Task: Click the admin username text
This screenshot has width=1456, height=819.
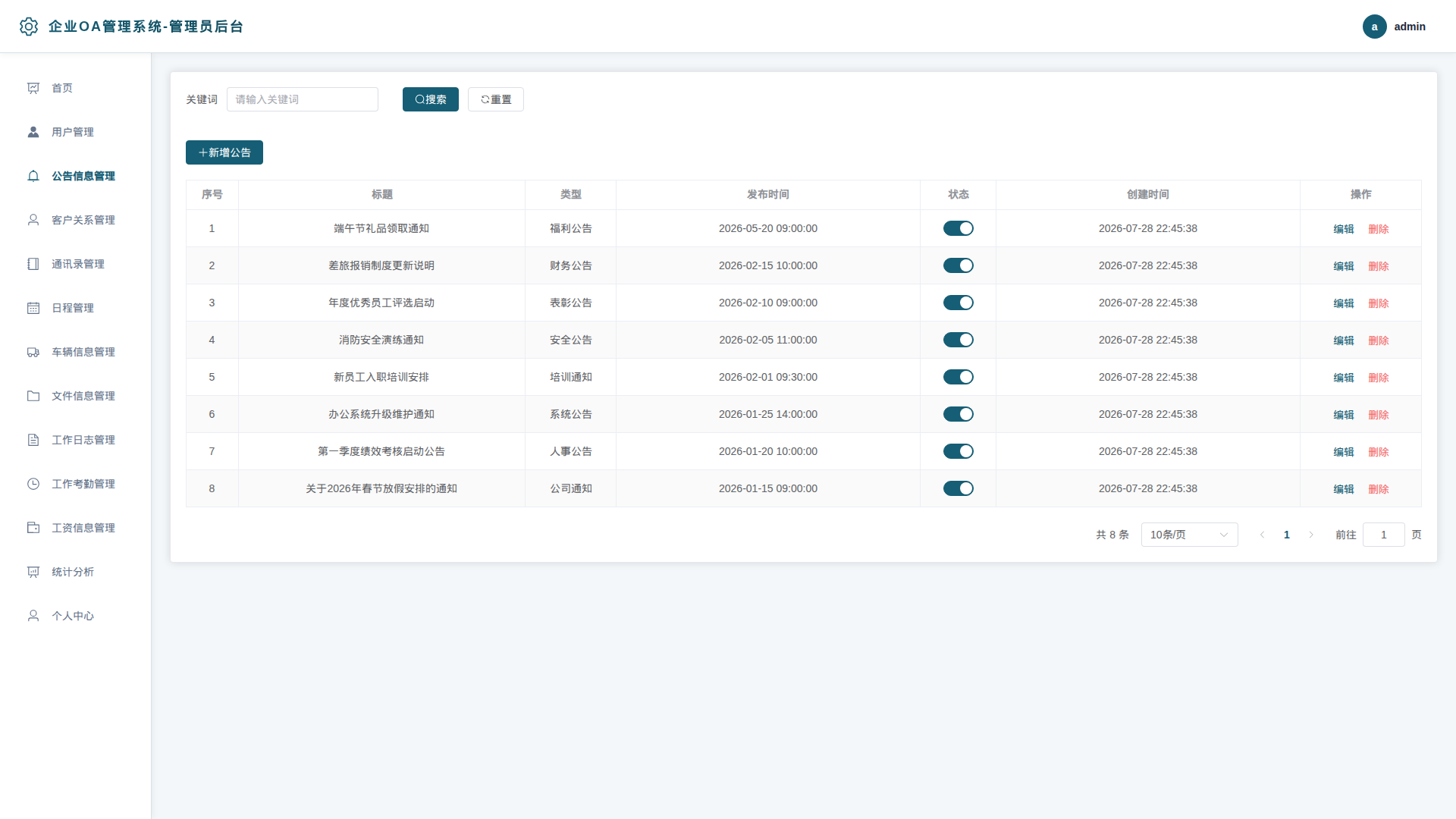Action: pyautogui.click(x=1409, y=27)
